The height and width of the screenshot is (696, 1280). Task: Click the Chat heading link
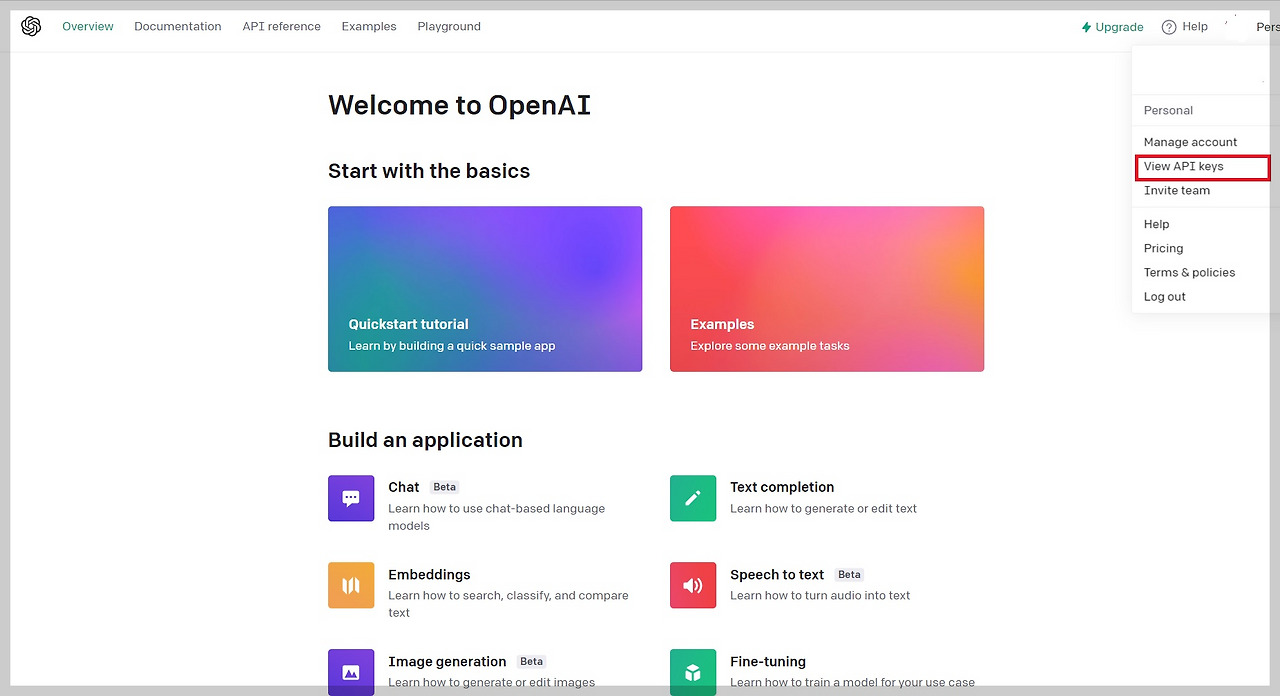pos(404,487)
